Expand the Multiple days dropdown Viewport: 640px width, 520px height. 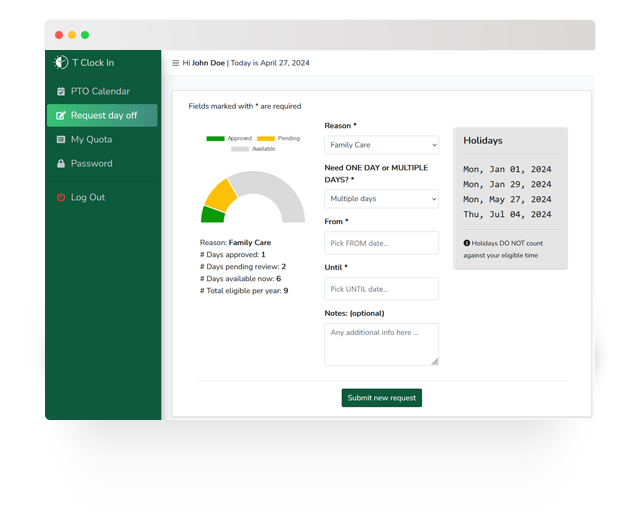pos(381,199)
